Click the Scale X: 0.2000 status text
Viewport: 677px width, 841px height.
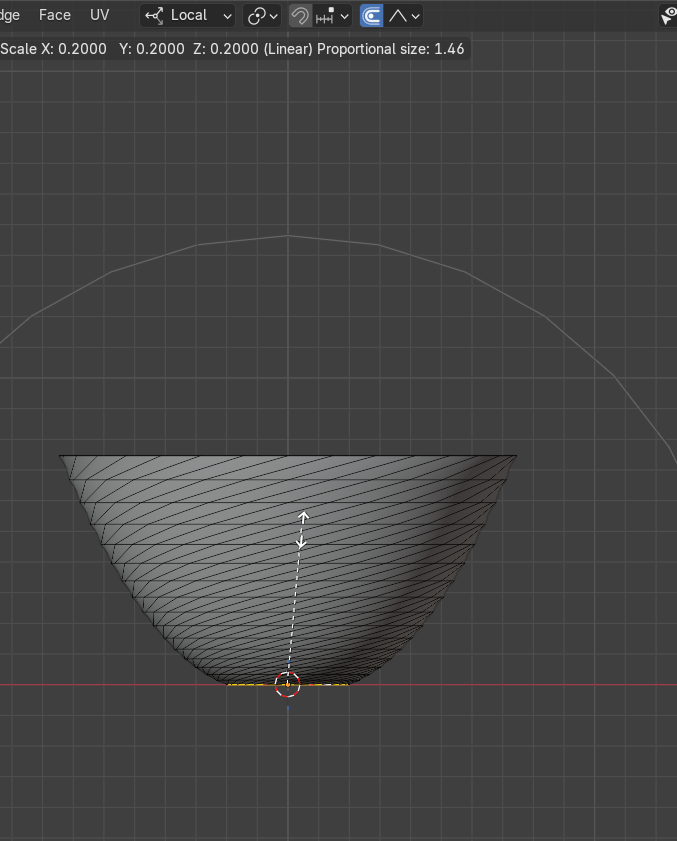coord(53,49)
